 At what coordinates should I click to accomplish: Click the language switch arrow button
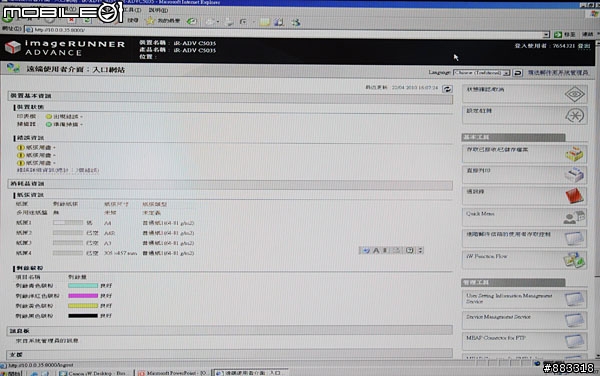click(518, 72)
